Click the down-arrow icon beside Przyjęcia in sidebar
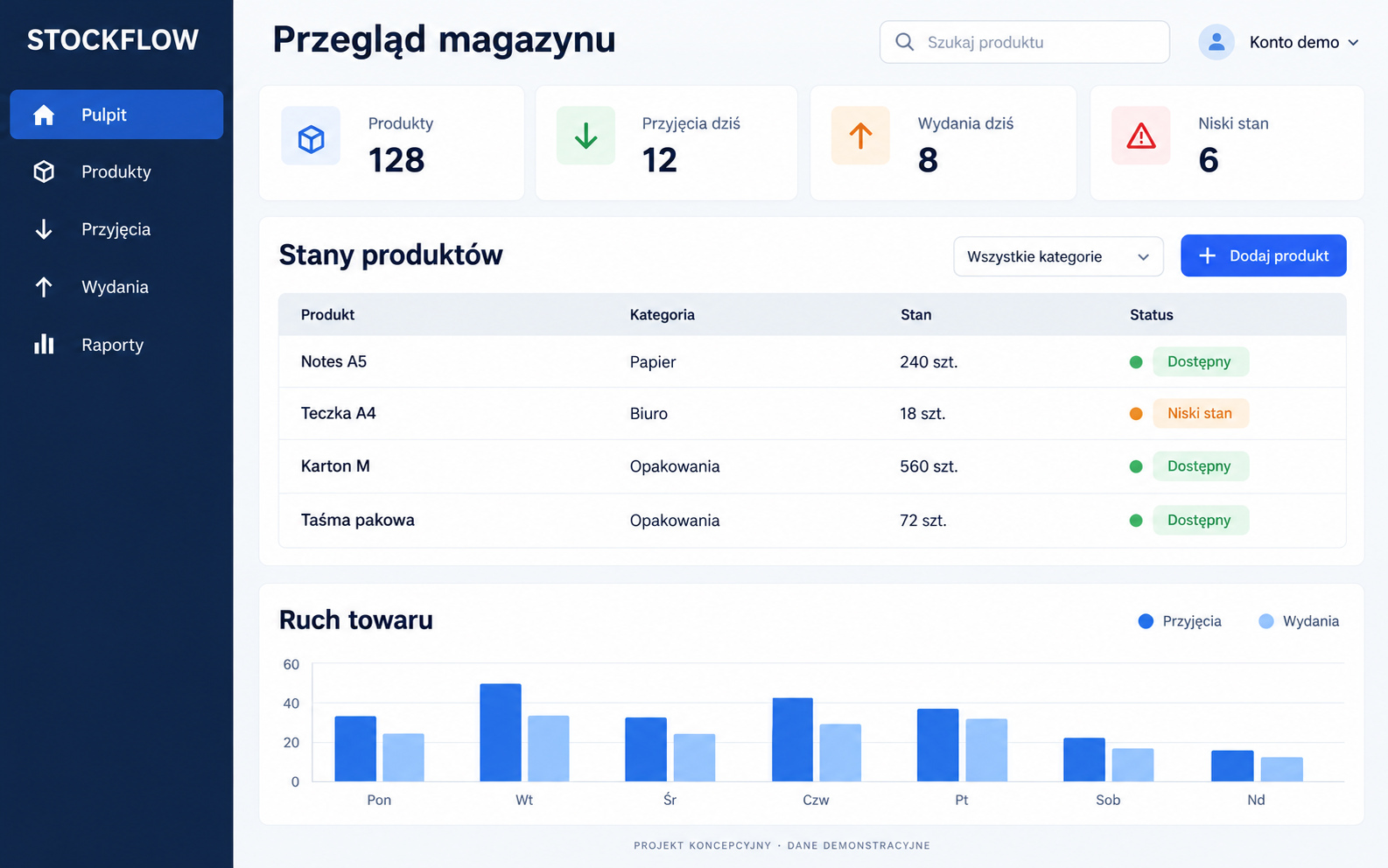The width and height of the screenshot is (1388, 868). [44, 229]
